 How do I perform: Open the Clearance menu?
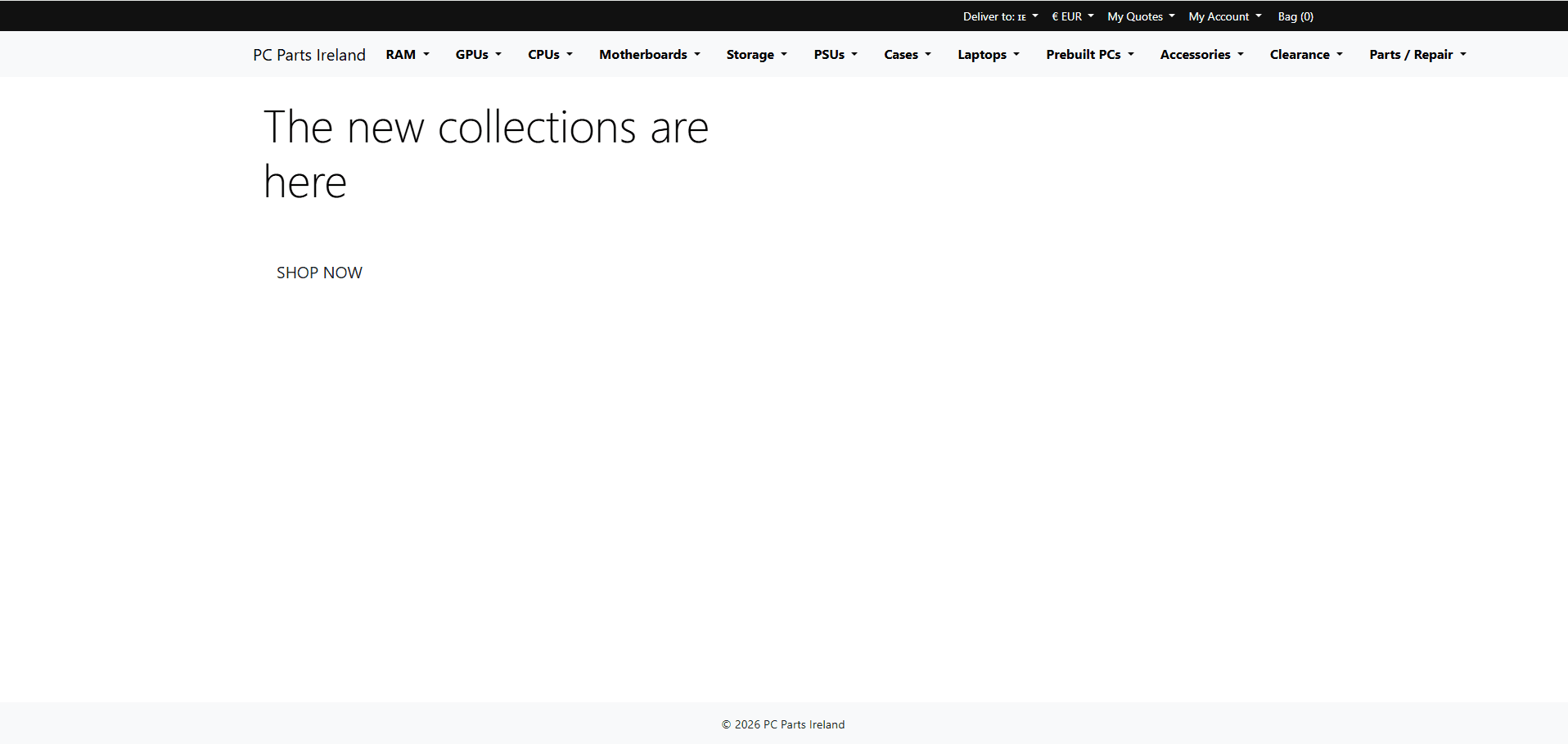click(1306, 55)
